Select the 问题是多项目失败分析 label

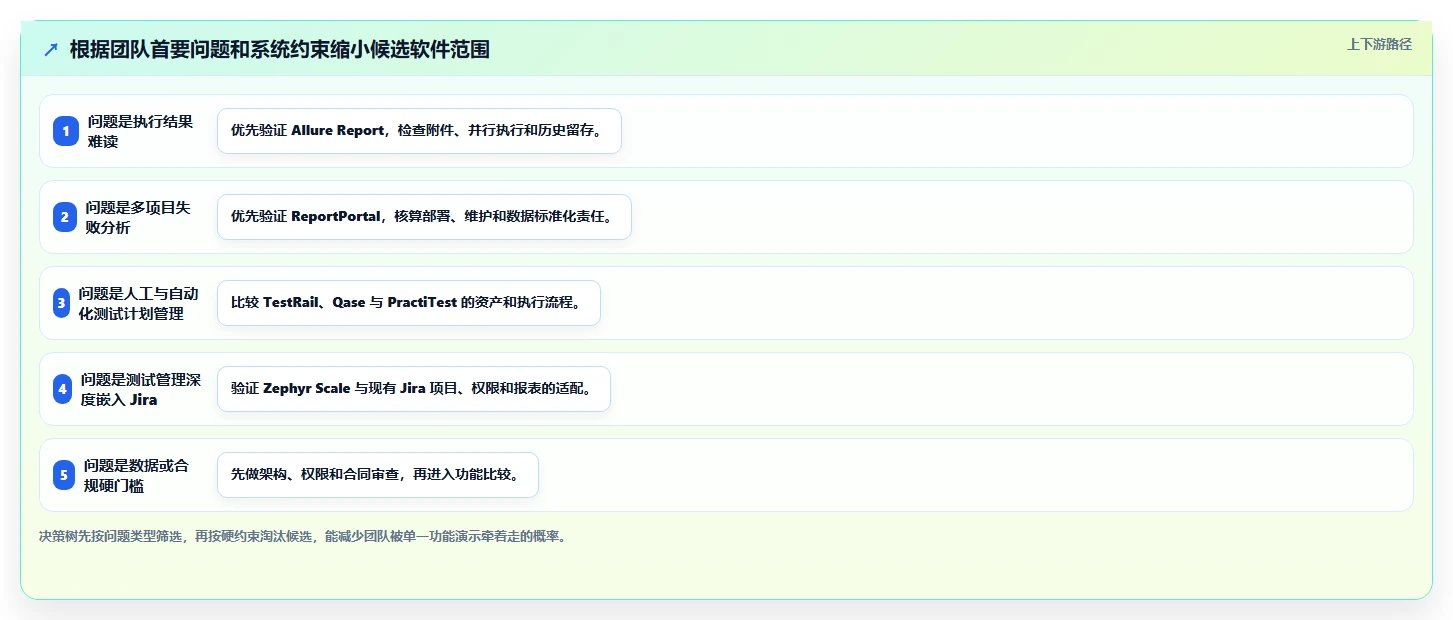tap(138, 217)
